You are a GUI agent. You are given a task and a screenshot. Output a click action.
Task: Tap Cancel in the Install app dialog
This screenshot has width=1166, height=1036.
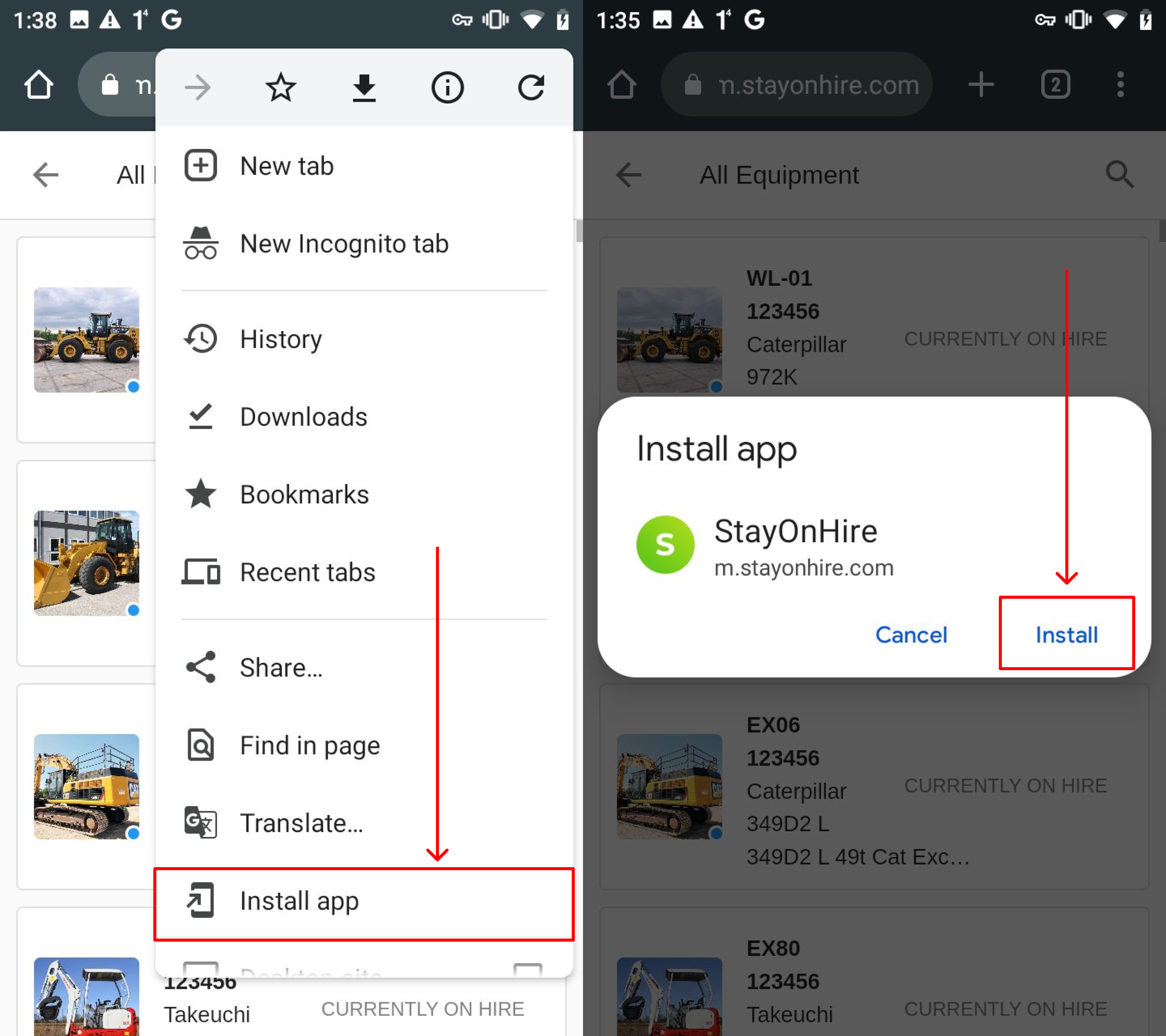(x=911, y=635)
